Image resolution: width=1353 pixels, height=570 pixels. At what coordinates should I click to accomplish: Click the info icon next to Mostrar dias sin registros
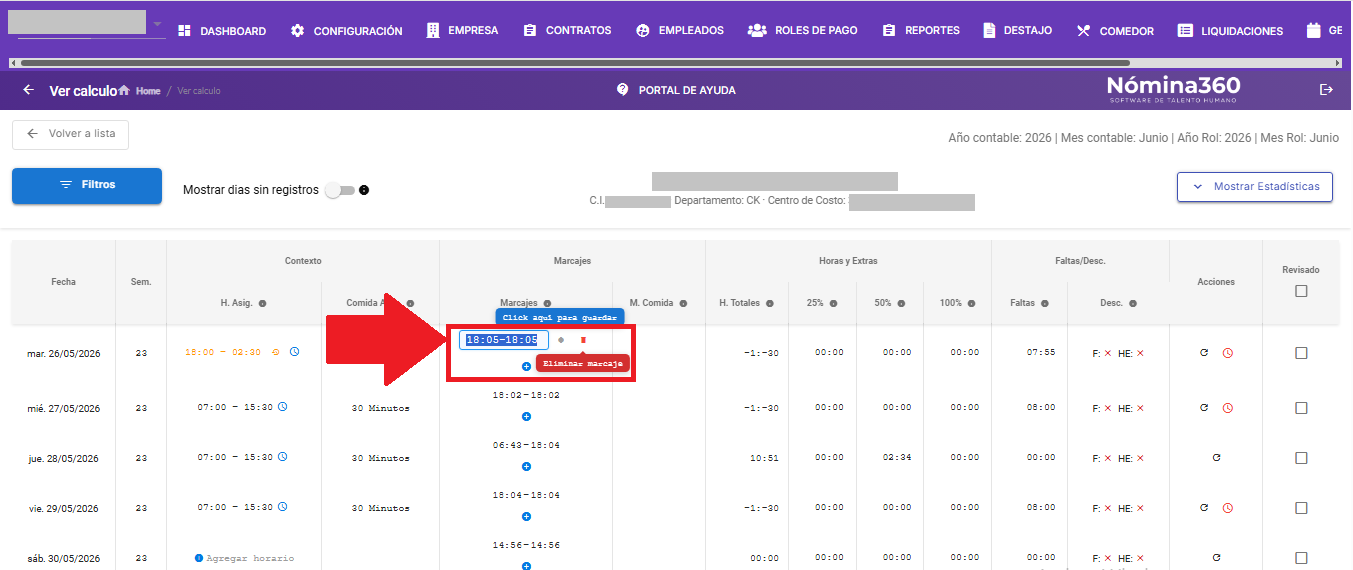click(x=364, y=190)
